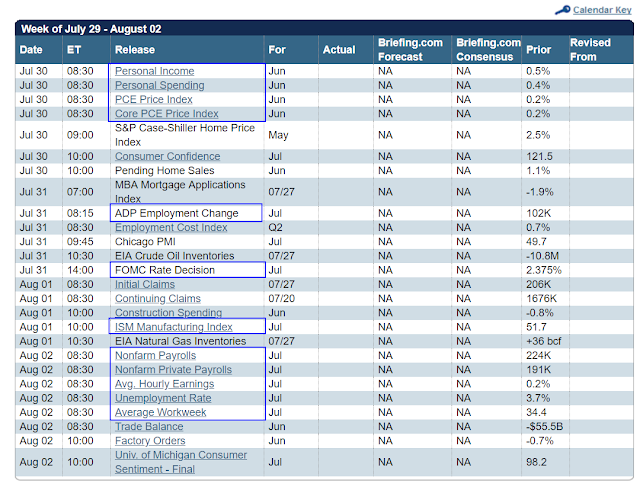
Task: Click the Briefing.com Forecast column header
Action: pyautogui.click(x=410, y=50)
